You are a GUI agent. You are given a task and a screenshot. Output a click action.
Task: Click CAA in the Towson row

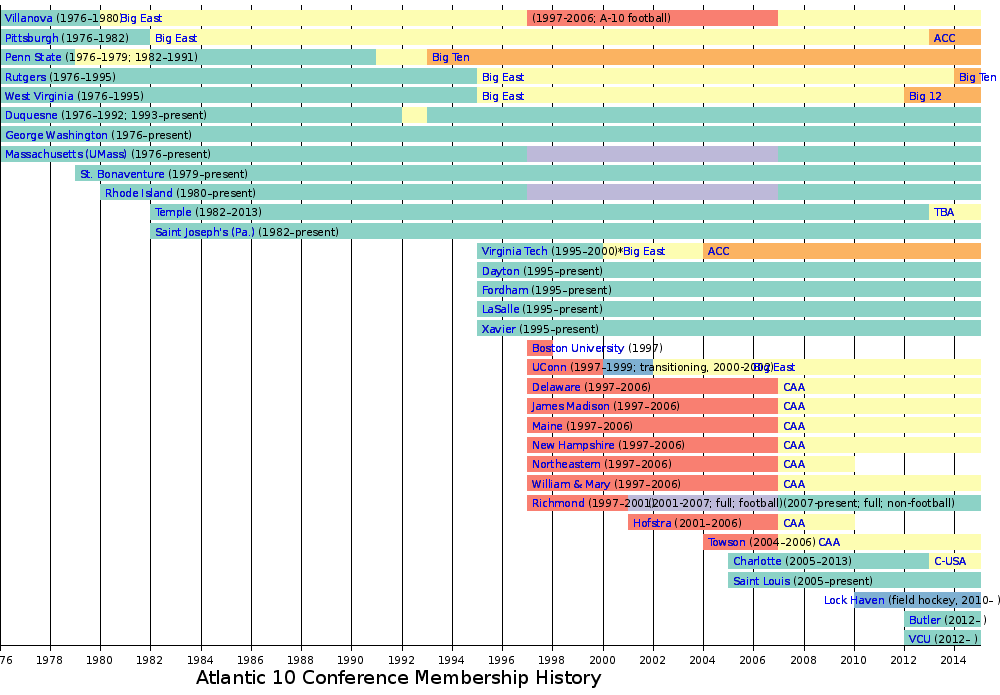click(x=829, y=542)
